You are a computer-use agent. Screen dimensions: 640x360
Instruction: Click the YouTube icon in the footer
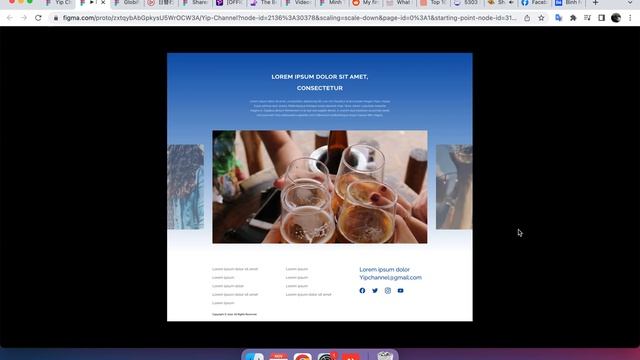coord(400,291)
